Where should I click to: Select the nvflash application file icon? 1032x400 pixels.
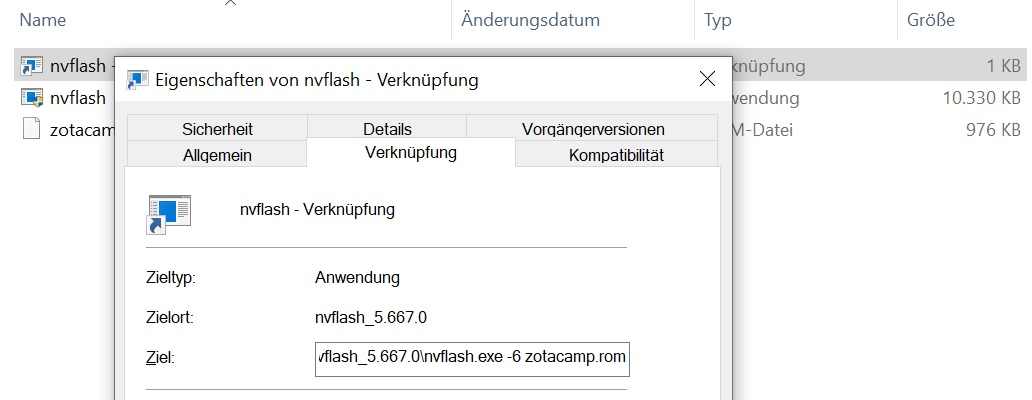coord(32,97)
